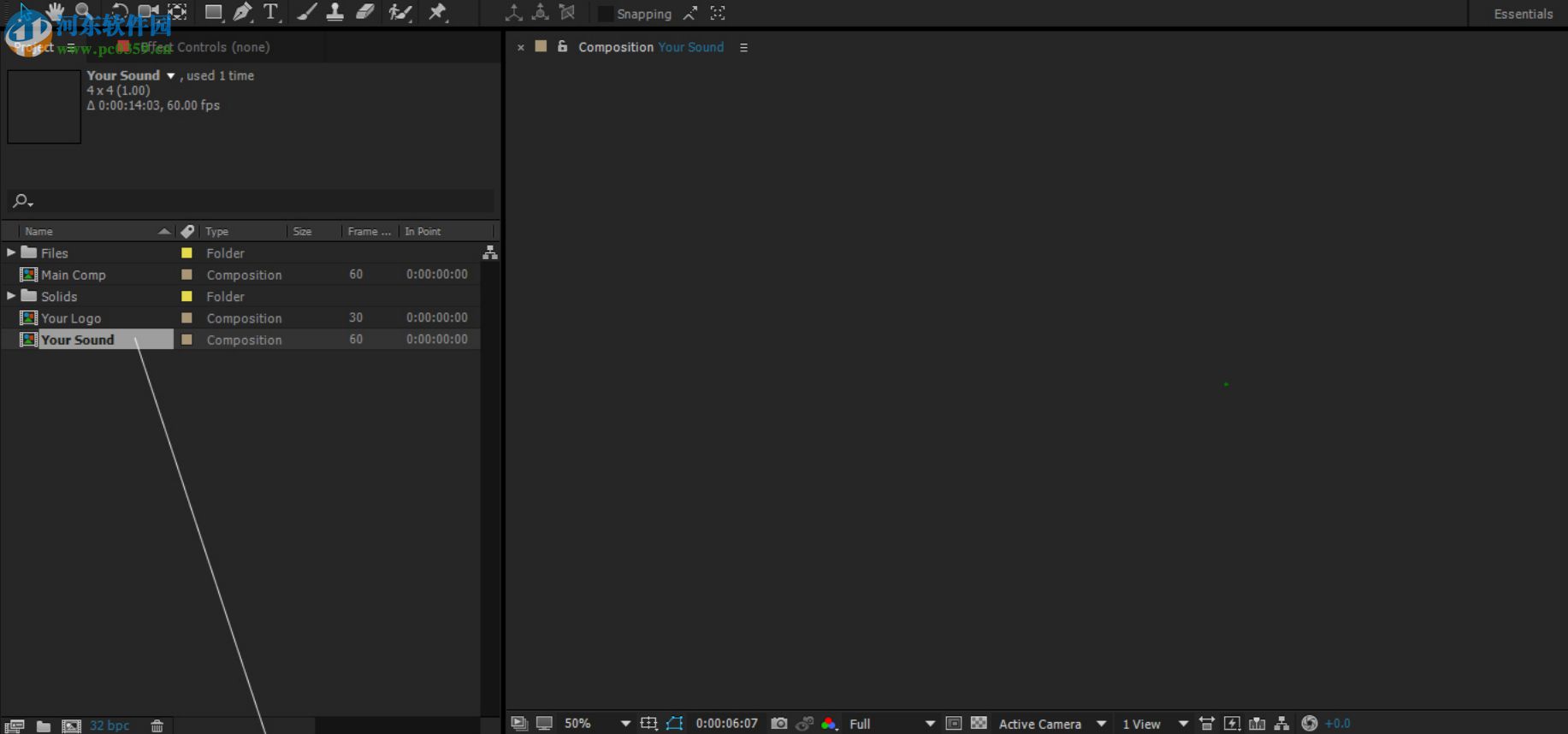Toggle snap to collapsed compositions features
The height and width of the screenshot is (734, 1568).
click(718, 14)
